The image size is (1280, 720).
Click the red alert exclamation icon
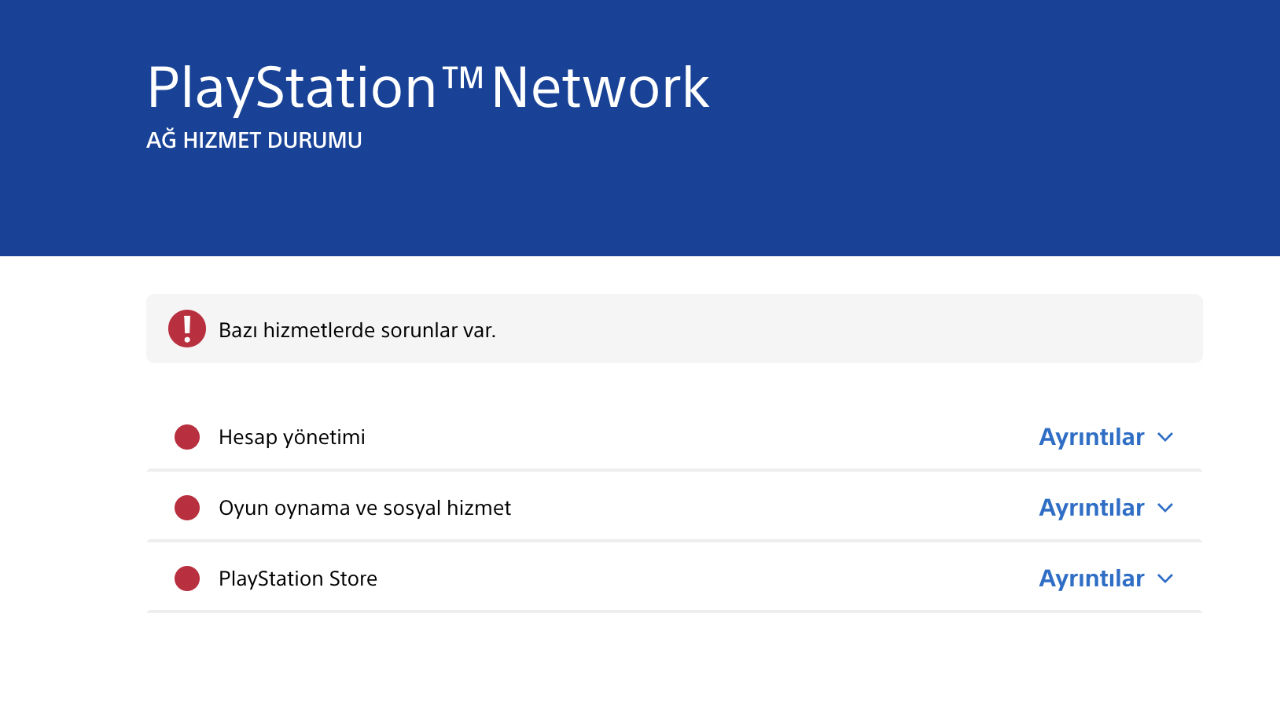(x=187, y=328)
